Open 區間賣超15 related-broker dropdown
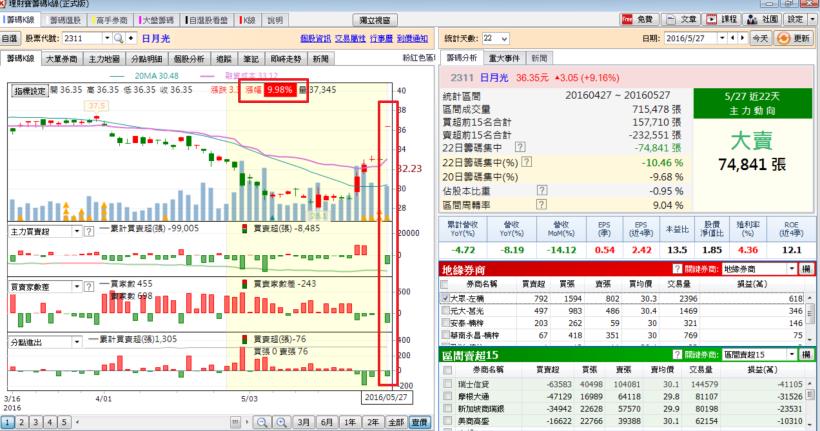Screen dimensions: 820x431 [793, 355]
